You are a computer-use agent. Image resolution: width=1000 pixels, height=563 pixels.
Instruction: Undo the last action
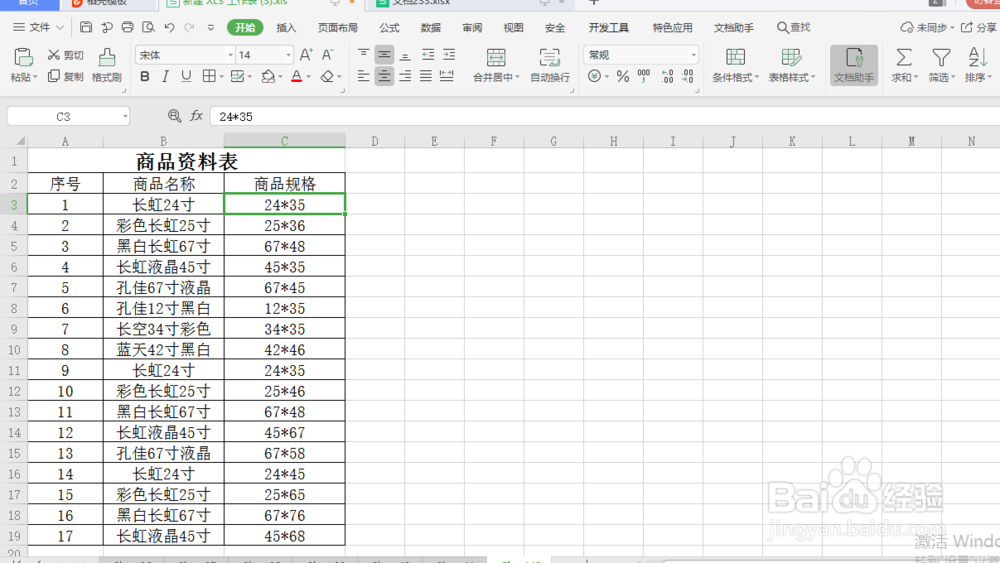coord(169,27)
